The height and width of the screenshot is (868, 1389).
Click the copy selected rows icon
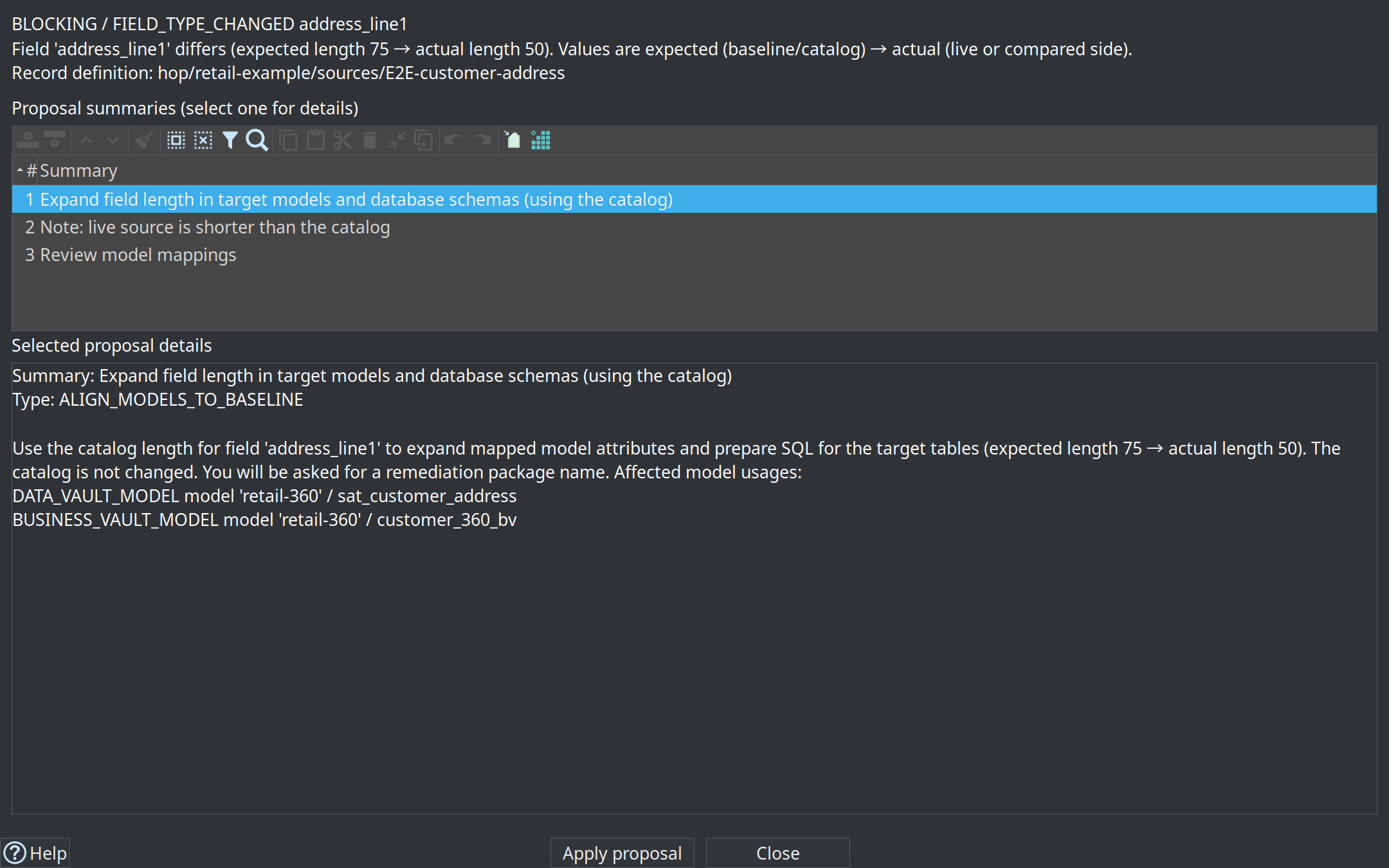click(x=289, y=140)
